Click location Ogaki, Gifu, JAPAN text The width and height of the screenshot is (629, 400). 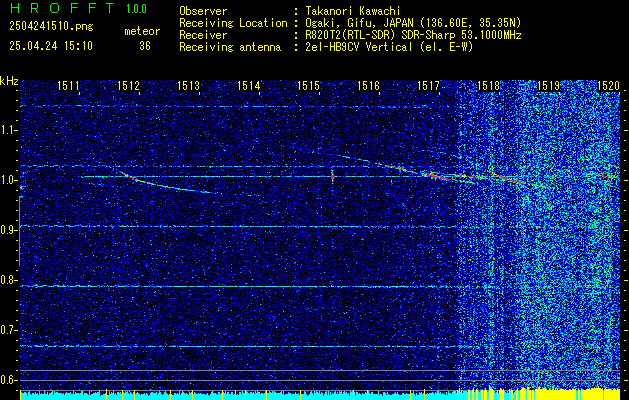(413, 23)
